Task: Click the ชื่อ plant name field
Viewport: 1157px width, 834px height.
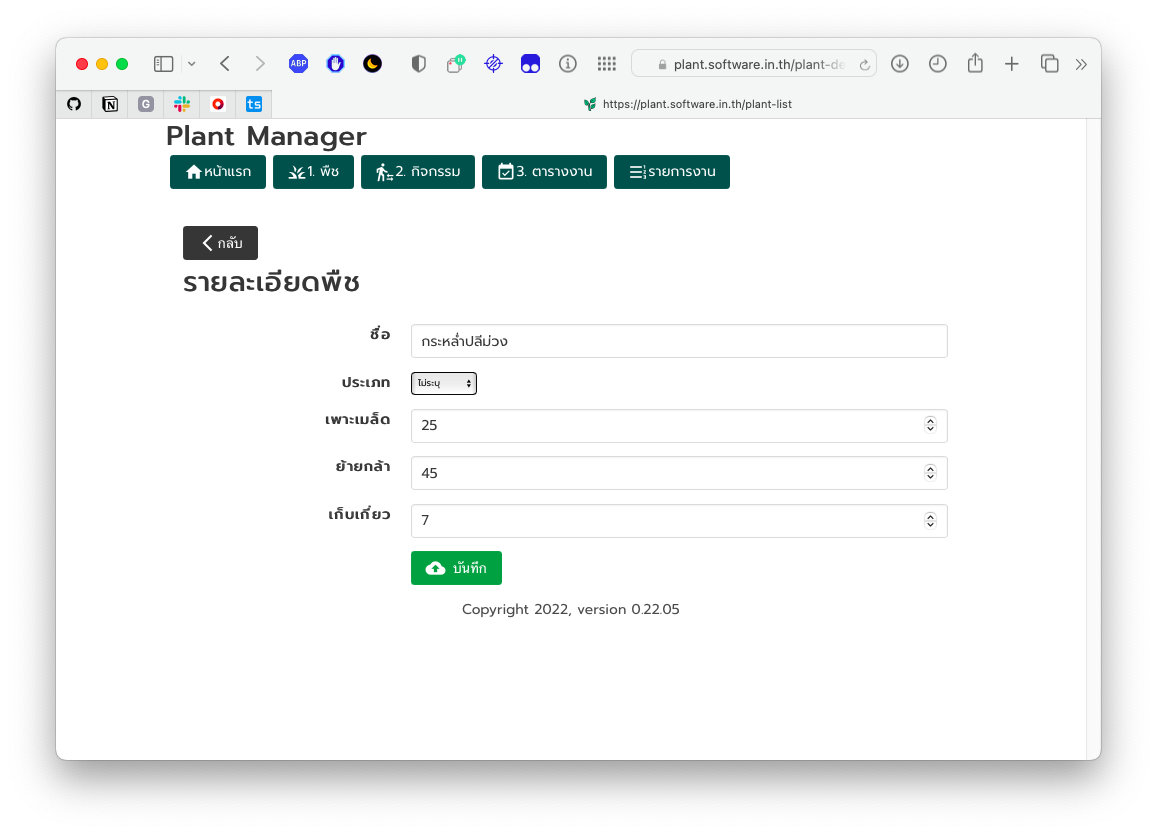Action: coord(678,341)
